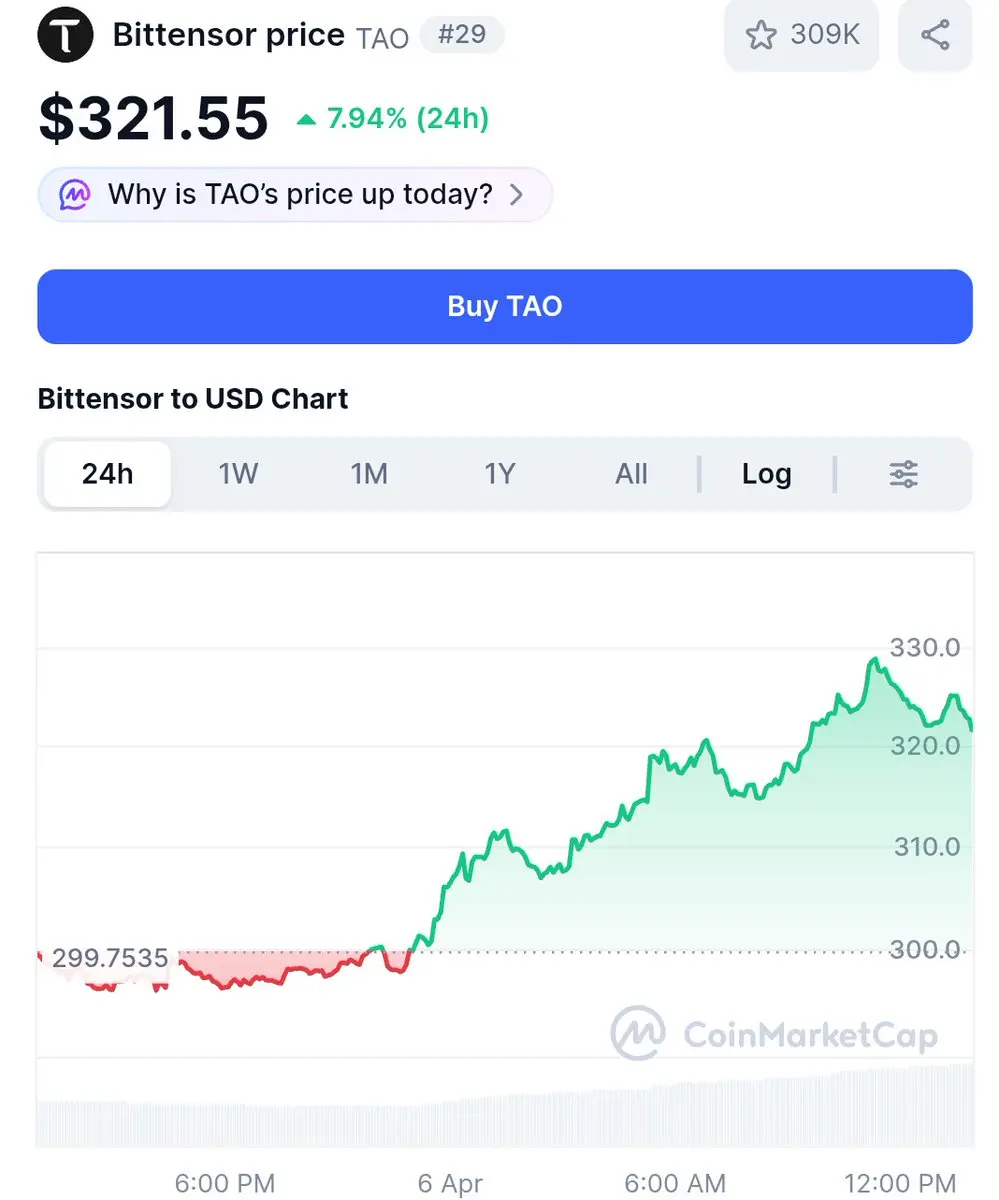Viewport: 999px width, 1200px height.
Task: Click the #29 rank badge
Action: pyautogui.click(x=461, y=35)
